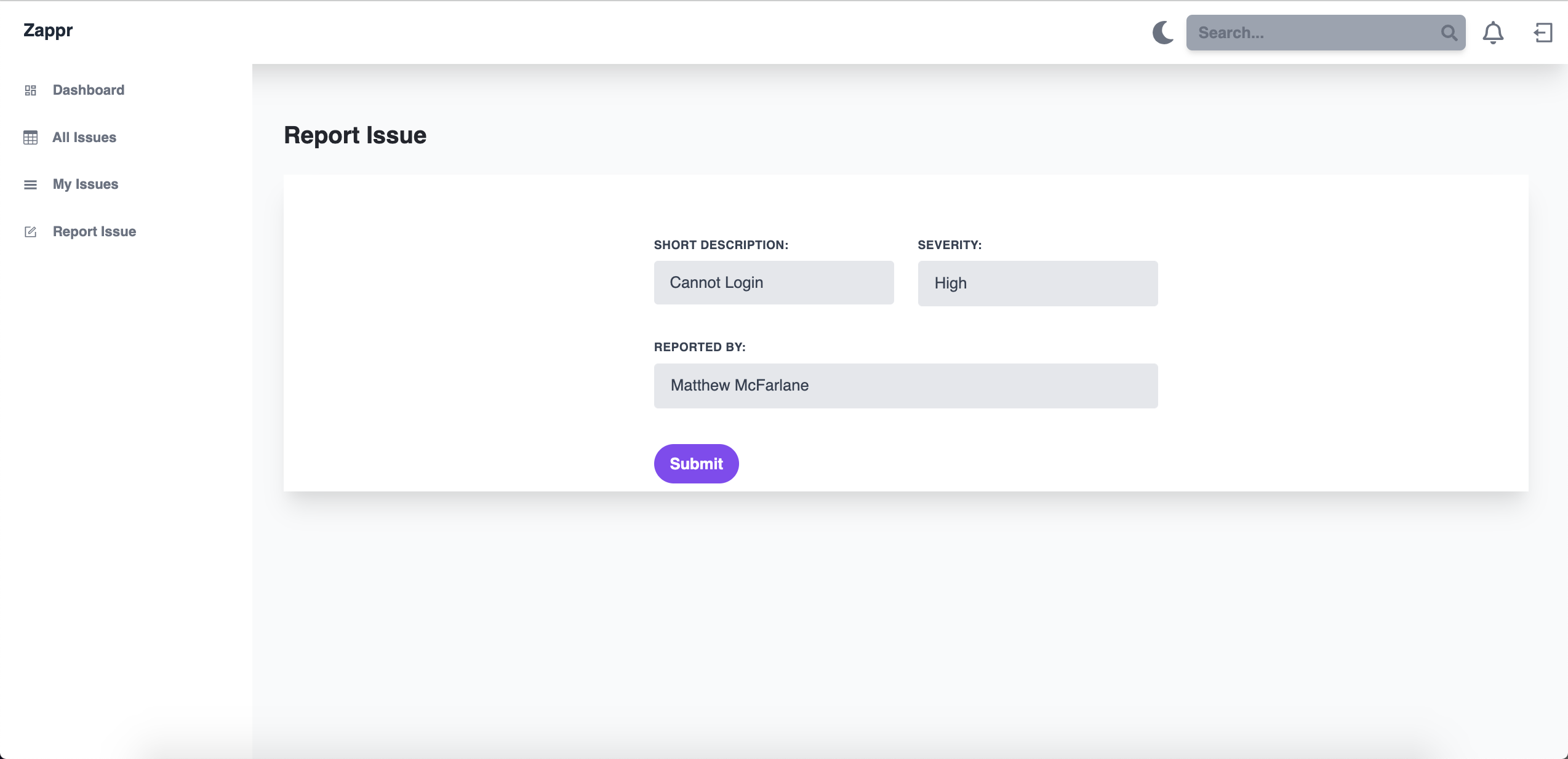Viewport: 1568px width, 759px height.
Task: Enable notifications via bell toggle
Action: (x=1493, y=32)
